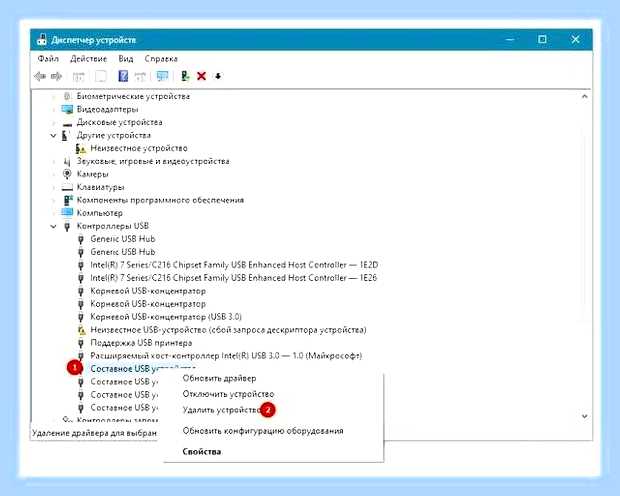Expand the Видеоадаптеры branch
Image resolution: width=620 pixels, height=496 pixels.
53,110
